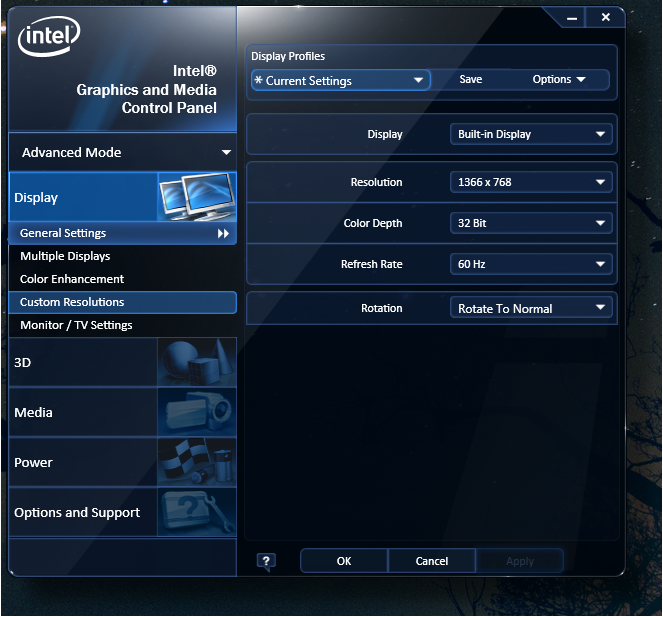
Task: Expand the Advanced Mode dropdown
Action: pyautogui.click(x=123, y=152)
